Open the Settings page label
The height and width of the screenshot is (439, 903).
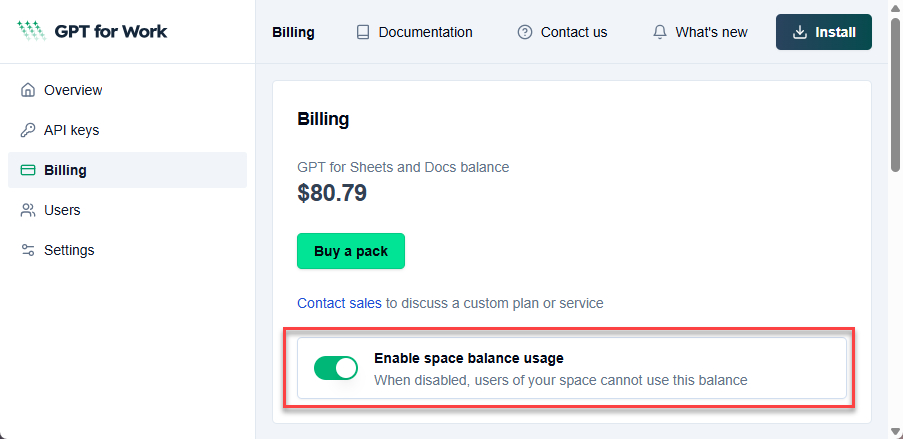pyautogui.click(x=69, y=250)
